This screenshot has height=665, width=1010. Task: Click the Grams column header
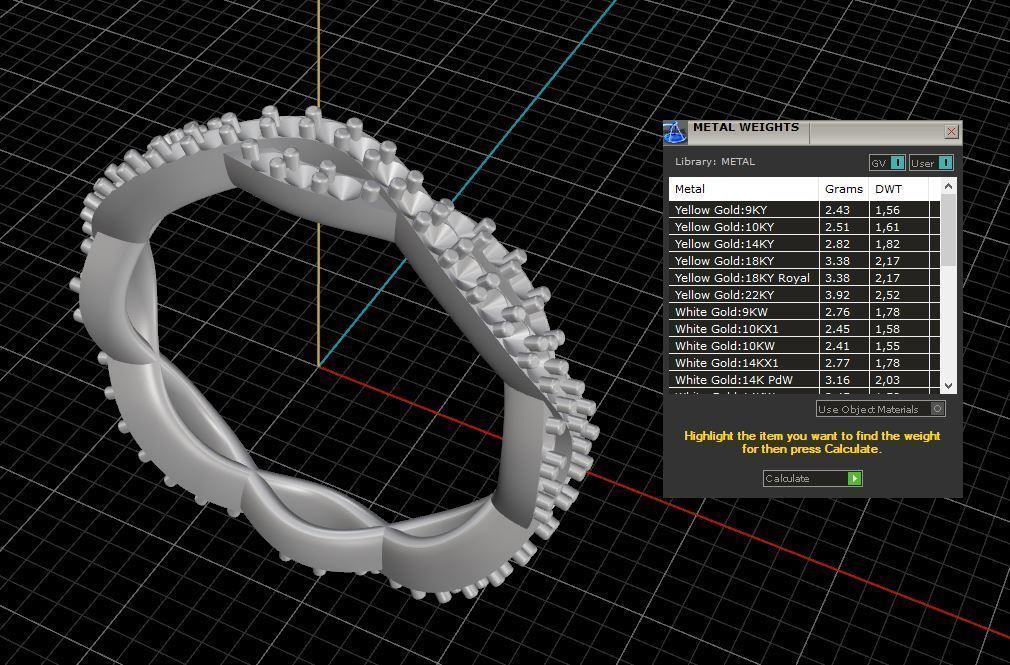844,189
